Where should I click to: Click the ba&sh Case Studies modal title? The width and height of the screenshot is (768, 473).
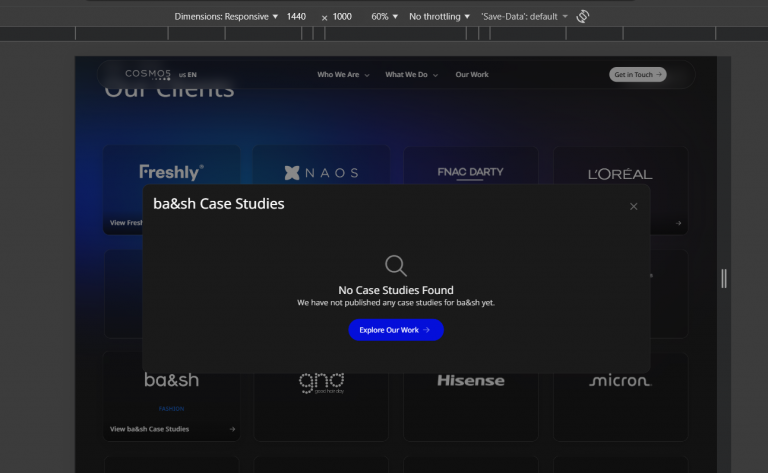tap(218, 204)
